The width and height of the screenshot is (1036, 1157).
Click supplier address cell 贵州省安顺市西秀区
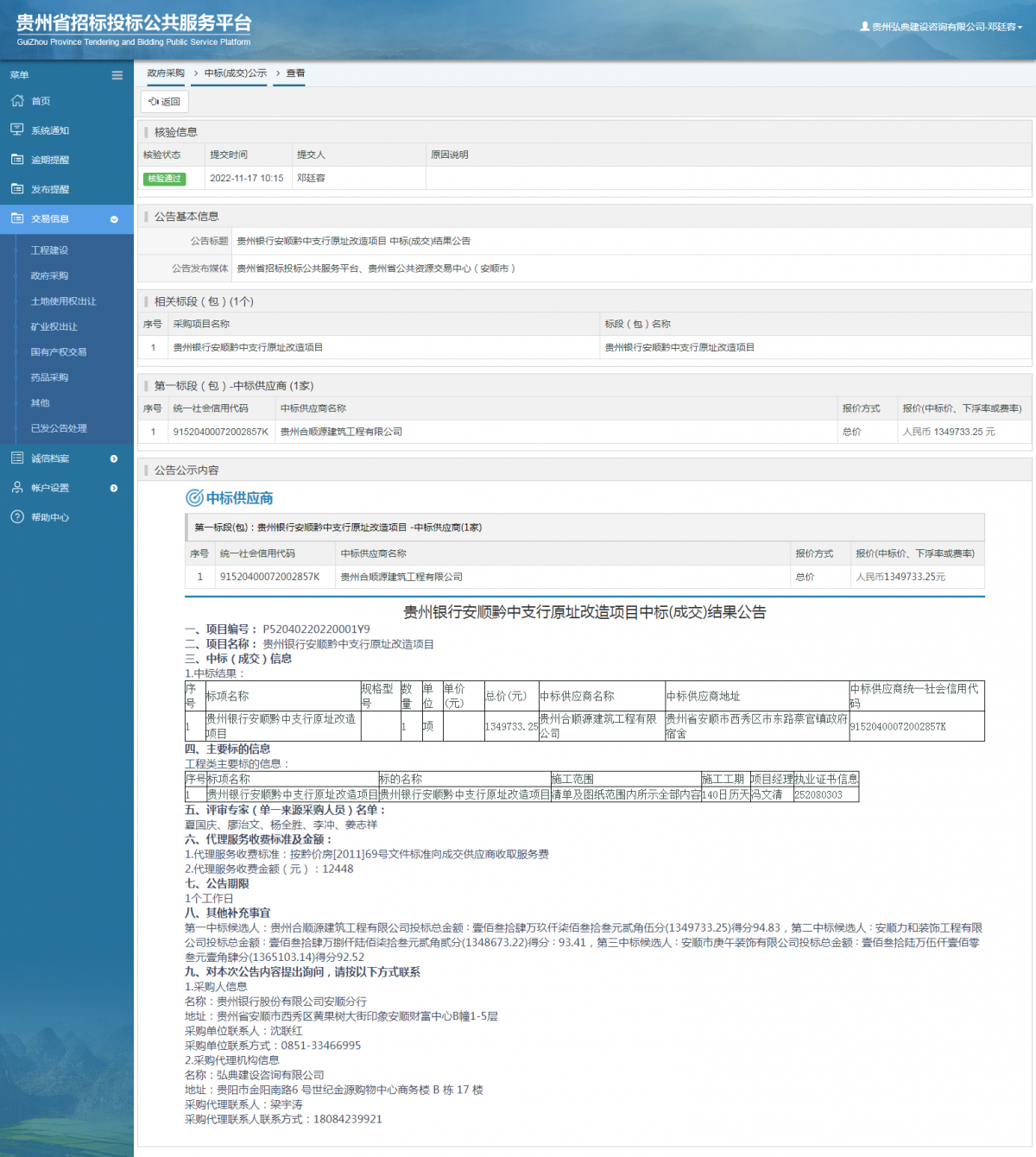click(x=756, y=726)
